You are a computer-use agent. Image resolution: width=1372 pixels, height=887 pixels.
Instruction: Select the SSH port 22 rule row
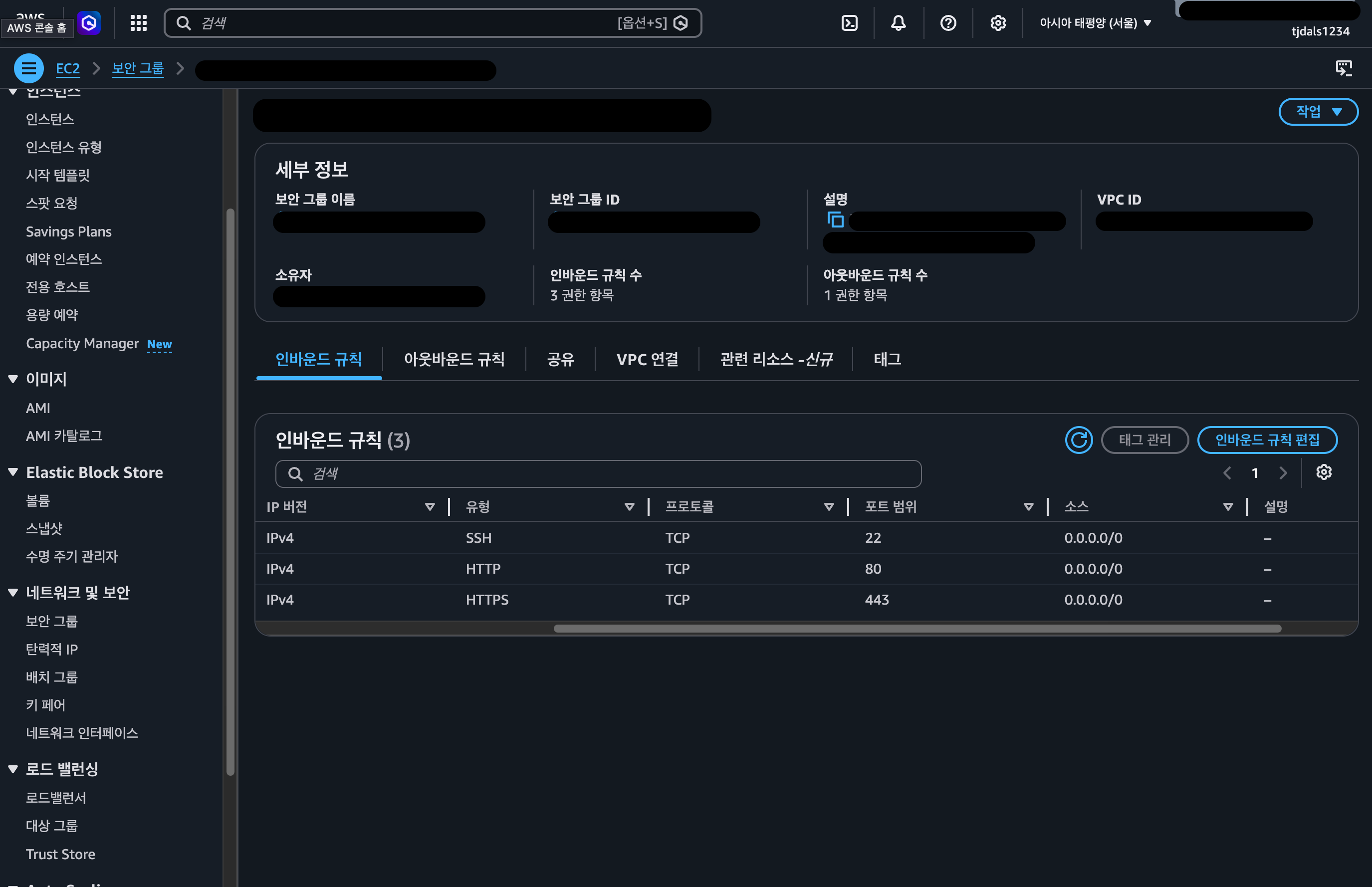coord(806,538)
